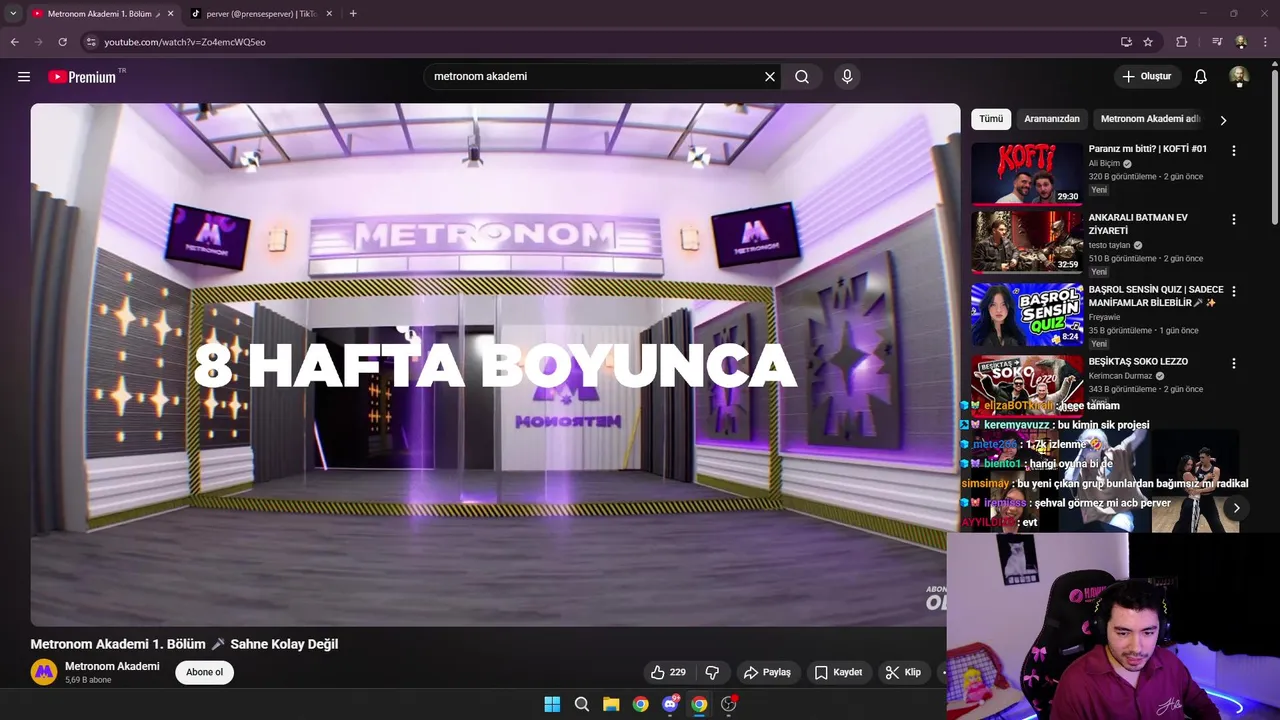
Task: Open more options for KOFTİ video
Action: [x=1234, y=151]
